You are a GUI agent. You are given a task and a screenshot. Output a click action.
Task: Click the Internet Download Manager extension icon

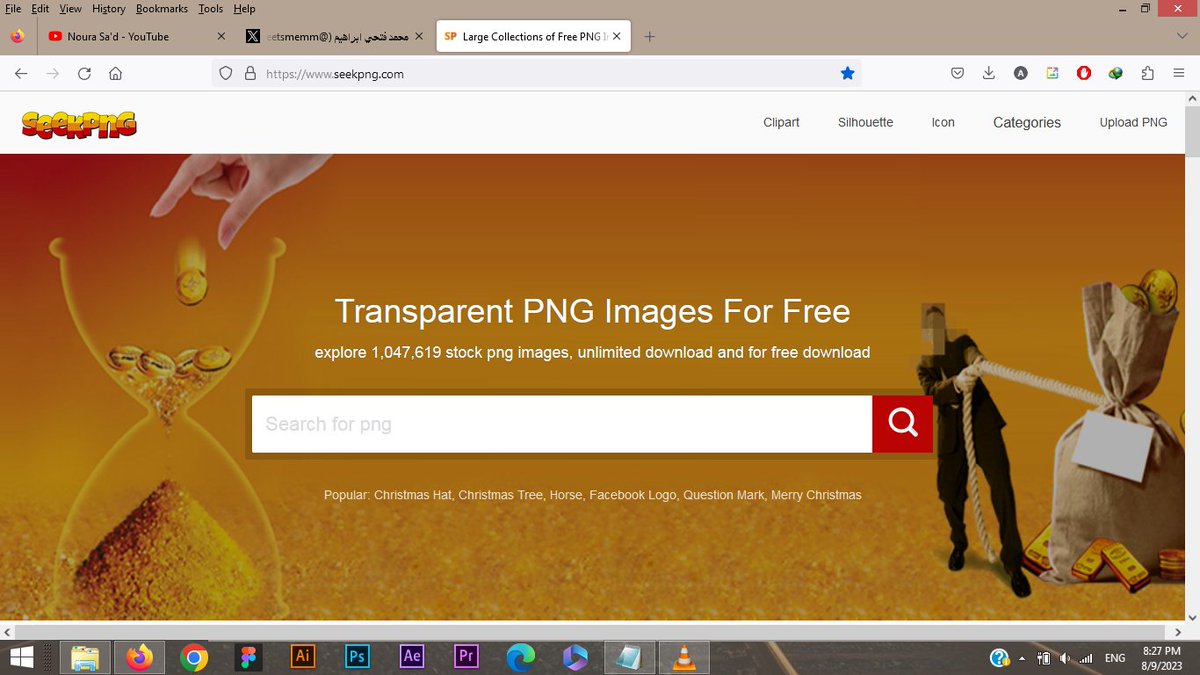click(x=1116, y=73)
